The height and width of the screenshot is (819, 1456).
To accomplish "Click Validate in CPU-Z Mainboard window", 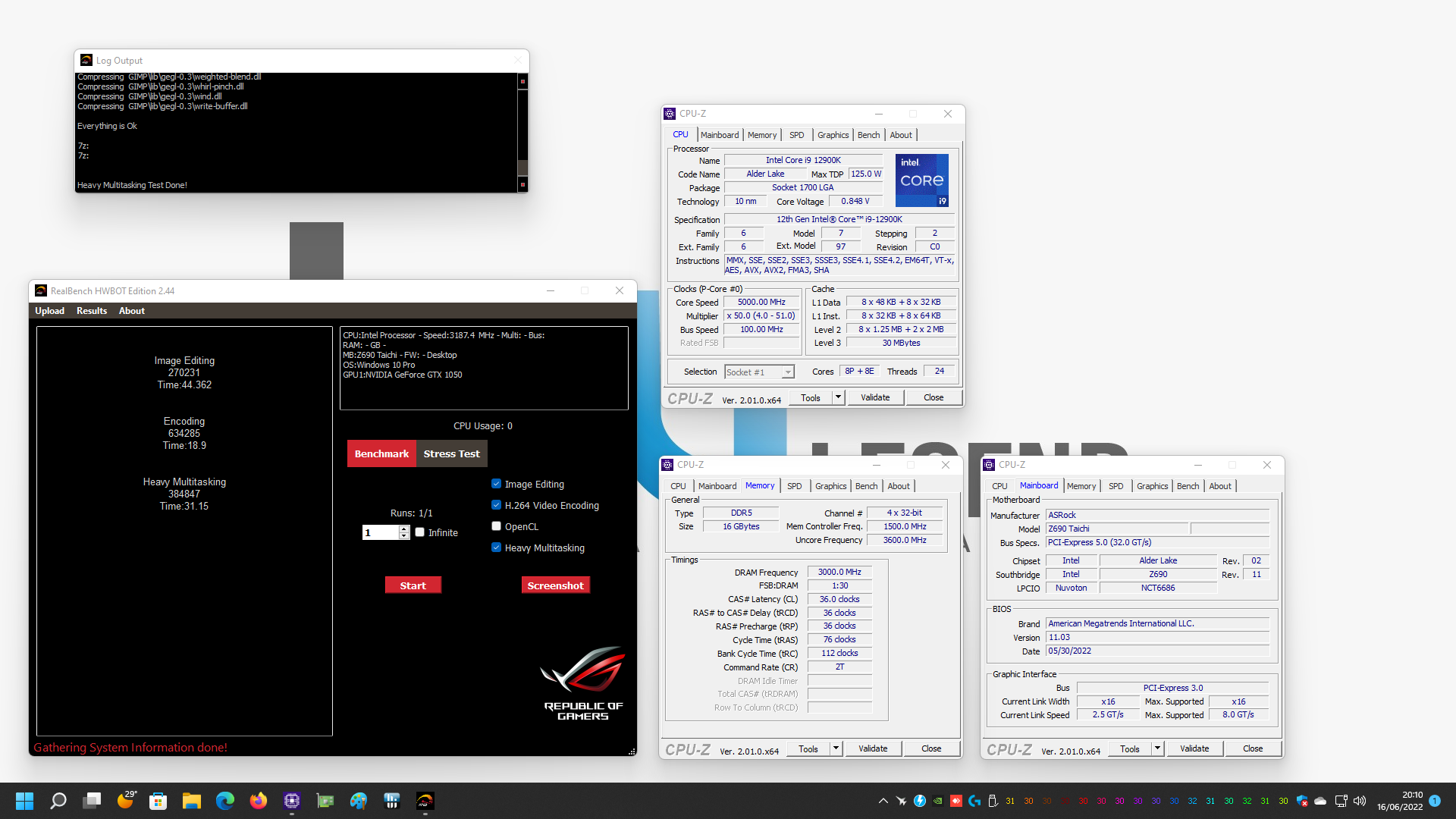I will coord(1194,748).
